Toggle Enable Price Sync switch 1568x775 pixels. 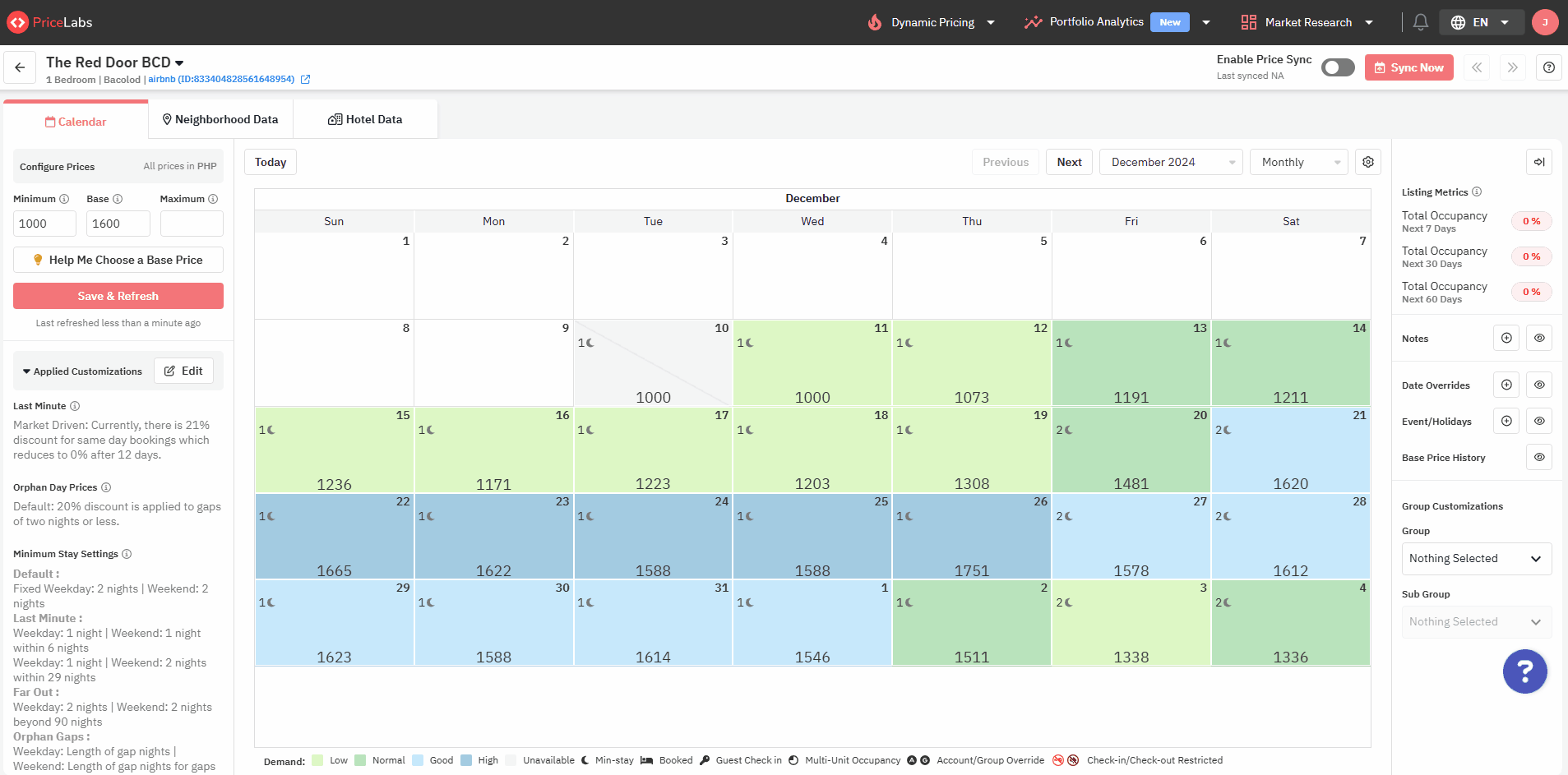[1338, 67]
